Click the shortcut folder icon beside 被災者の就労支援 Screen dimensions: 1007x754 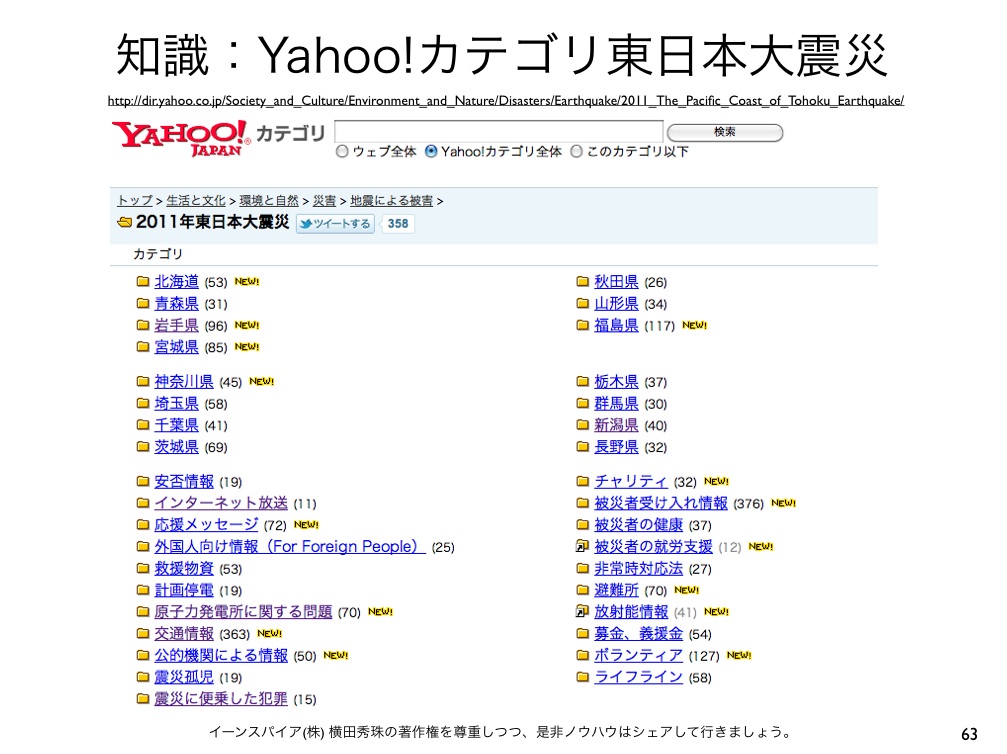point(582,547)
